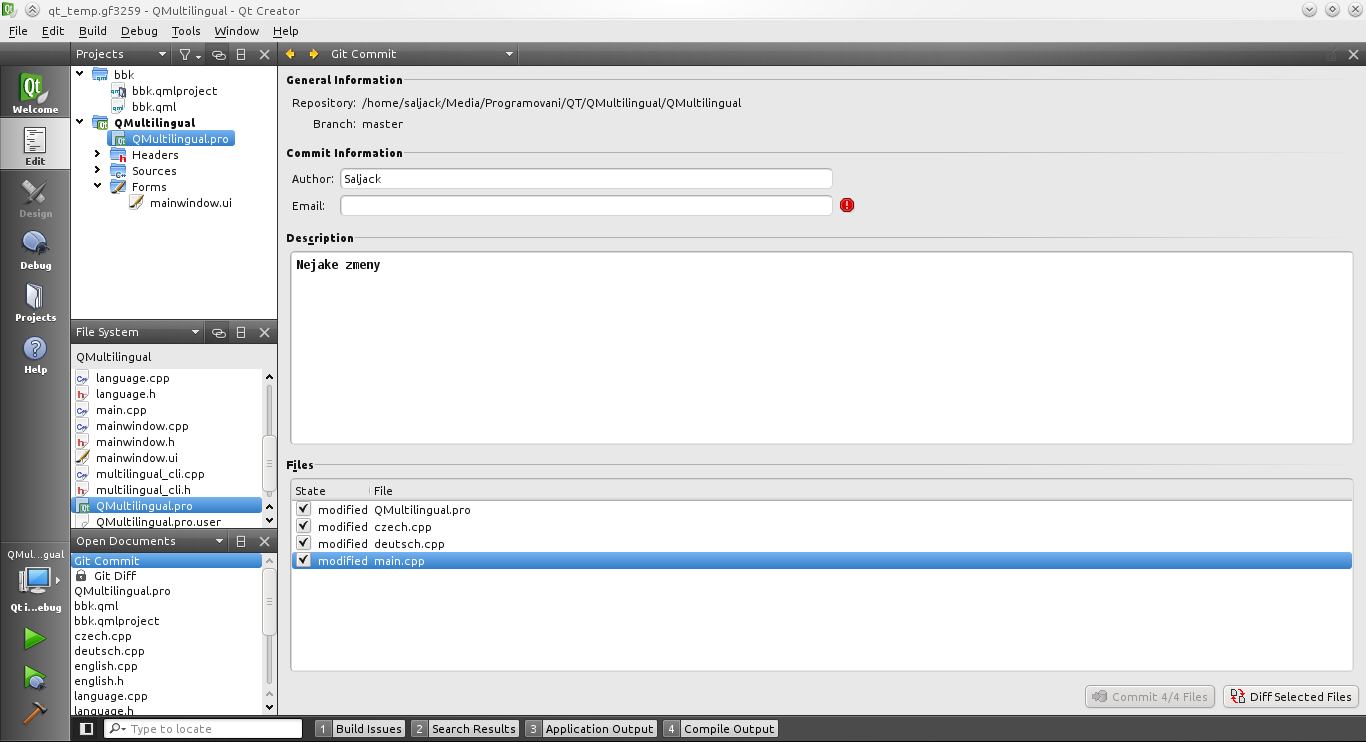Close the Projects pane
Screen dimensions: 1366x742
(x=264, y=54)
